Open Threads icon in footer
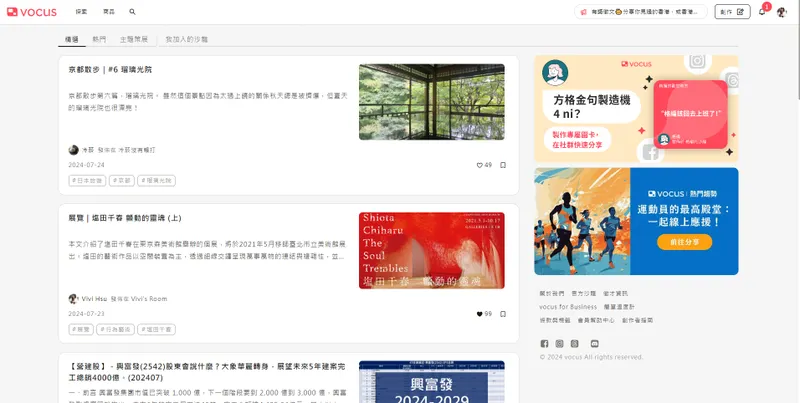Image resolution: width=800 pixels, height=403 pixels. (575, 344)
